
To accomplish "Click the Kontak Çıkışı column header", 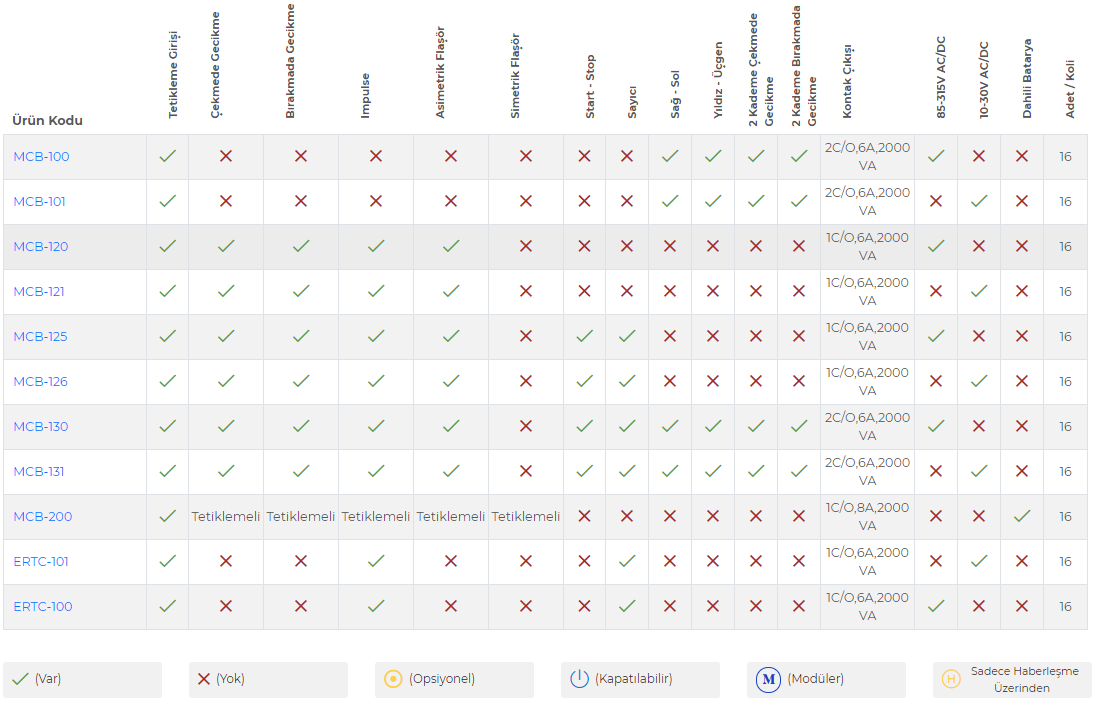I will [848, 82].
